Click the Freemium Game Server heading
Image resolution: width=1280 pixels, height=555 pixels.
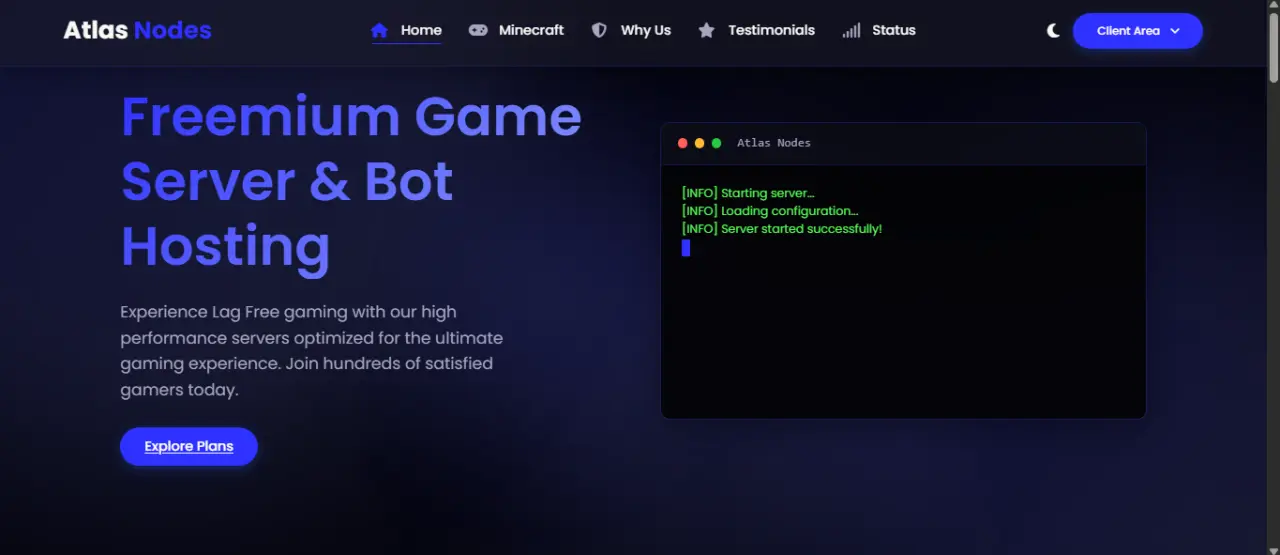(x=351, y=182)
